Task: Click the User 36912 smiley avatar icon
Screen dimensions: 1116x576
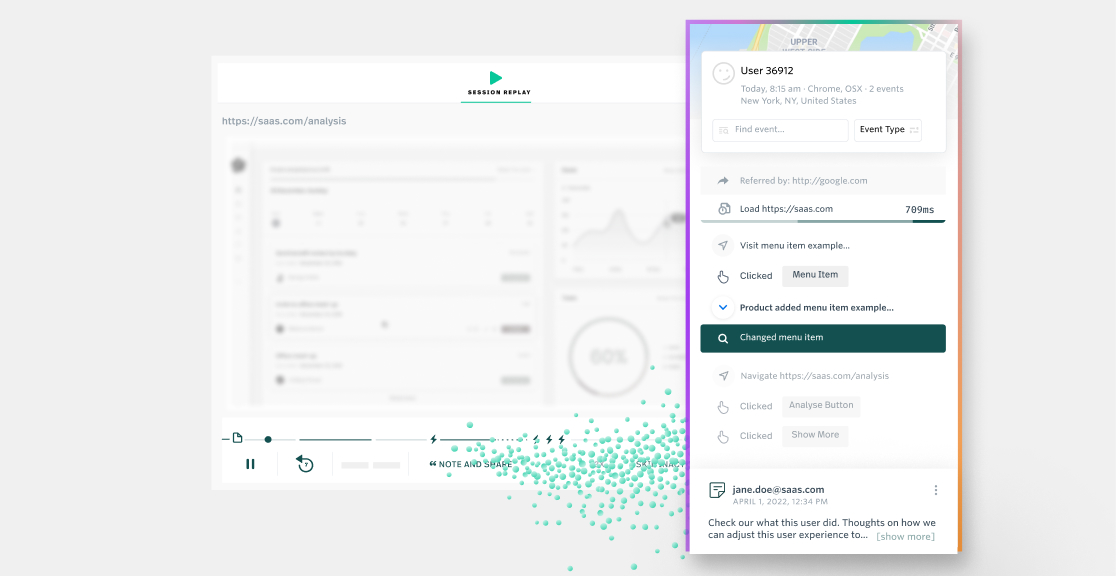Action: tap(722, 72)
